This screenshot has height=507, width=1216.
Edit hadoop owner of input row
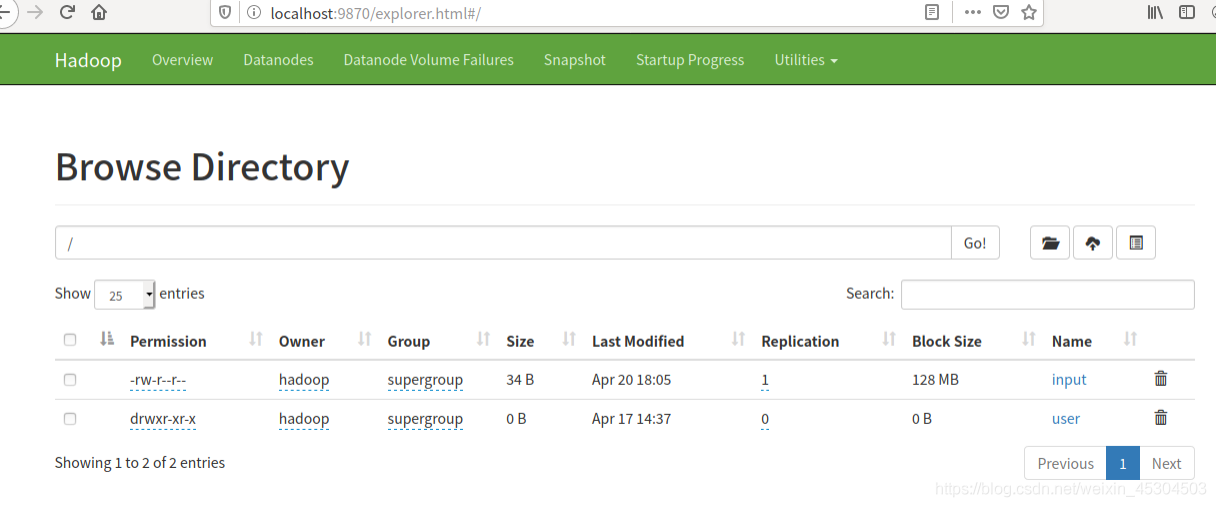[304, 380]
